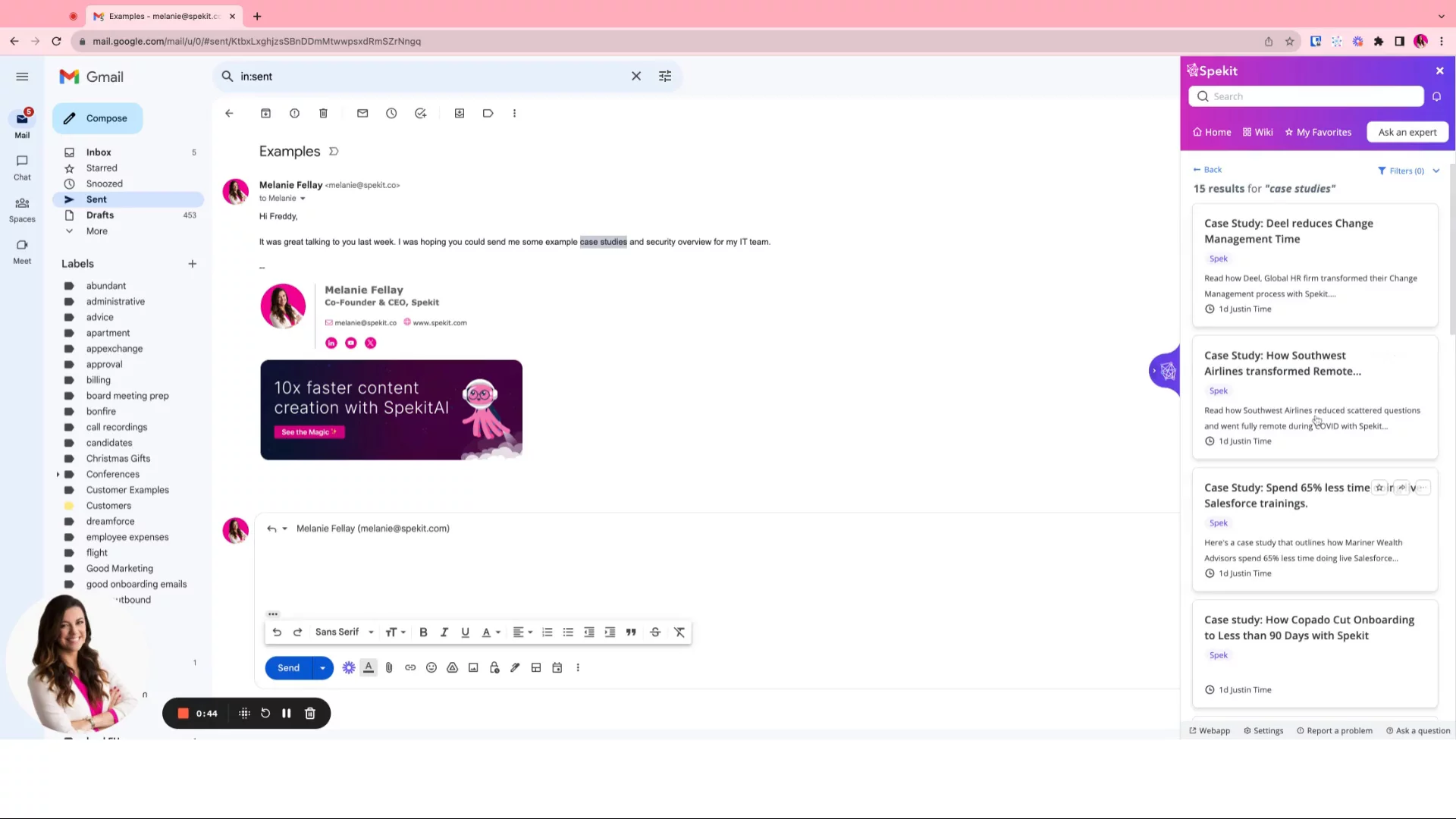Toggle italic formatting in reply
The width and height of the screenshot is (1456, 819).
pyautogui.click(x=444, y=632)
